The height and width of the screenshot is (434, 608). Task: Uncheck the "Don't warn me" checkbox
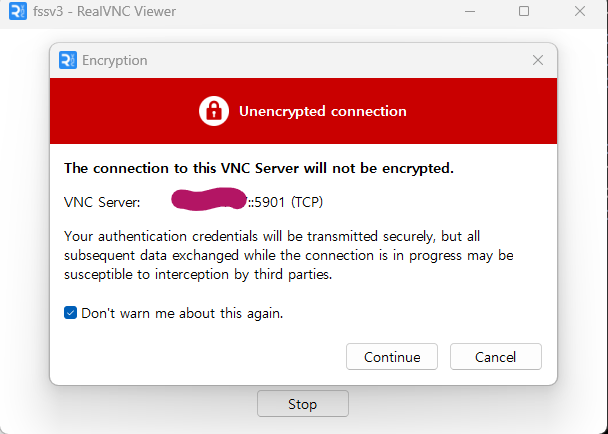click(70, 313)
